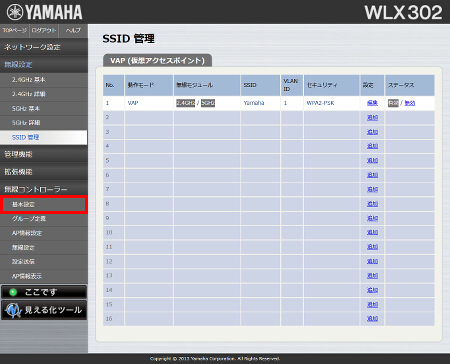Viewport: 450px width, 364px height.
Task: Click 無効 status link in row 1
Action: [x=410, y=103]
